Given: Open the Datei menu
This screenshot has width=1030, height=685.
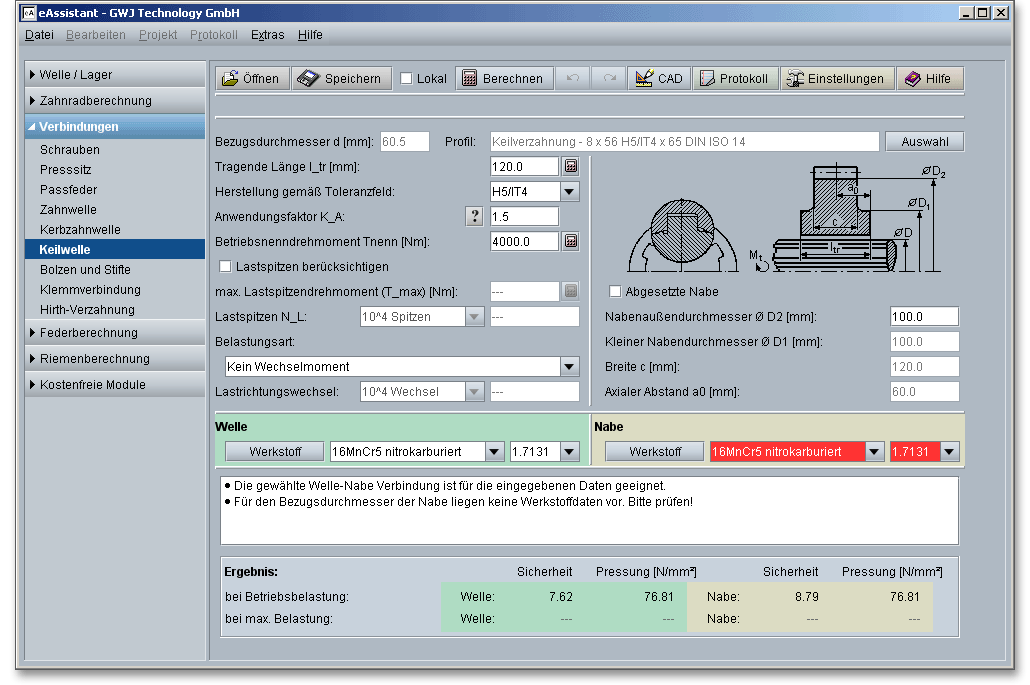Looking at the screenshot, I should pyautogui.click(x=39, y=35).
